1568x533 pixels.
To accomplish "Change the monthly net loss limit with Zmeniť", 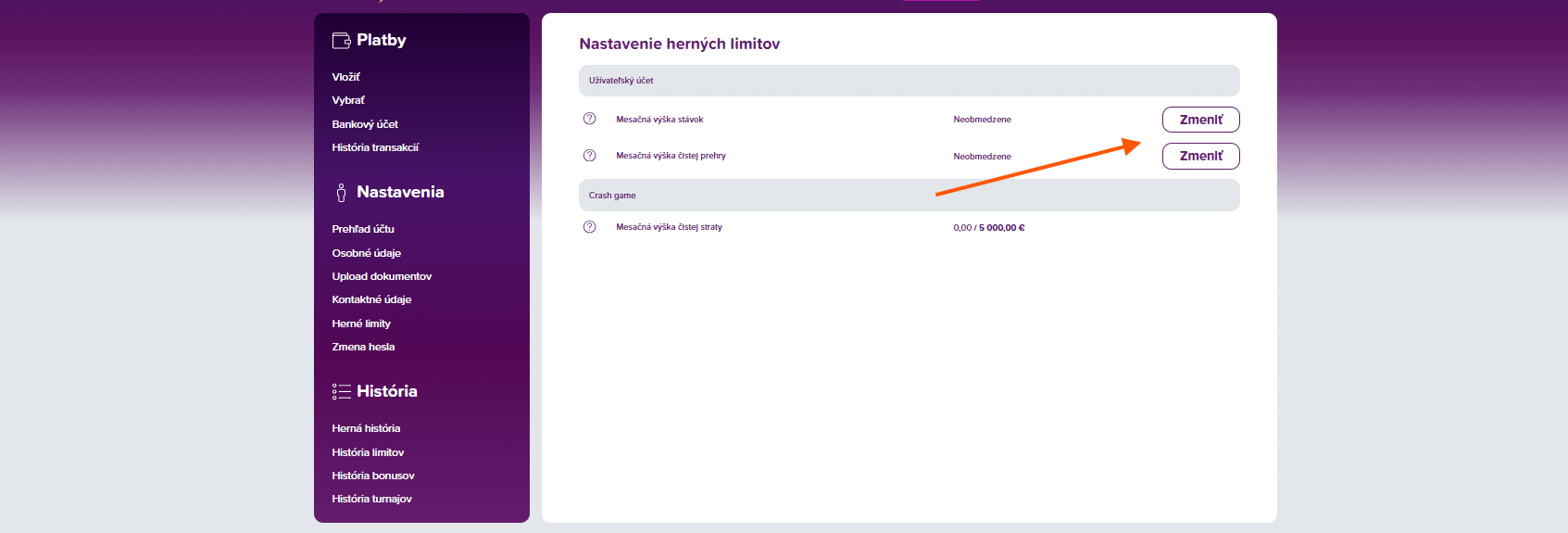I will (1200, 156).
